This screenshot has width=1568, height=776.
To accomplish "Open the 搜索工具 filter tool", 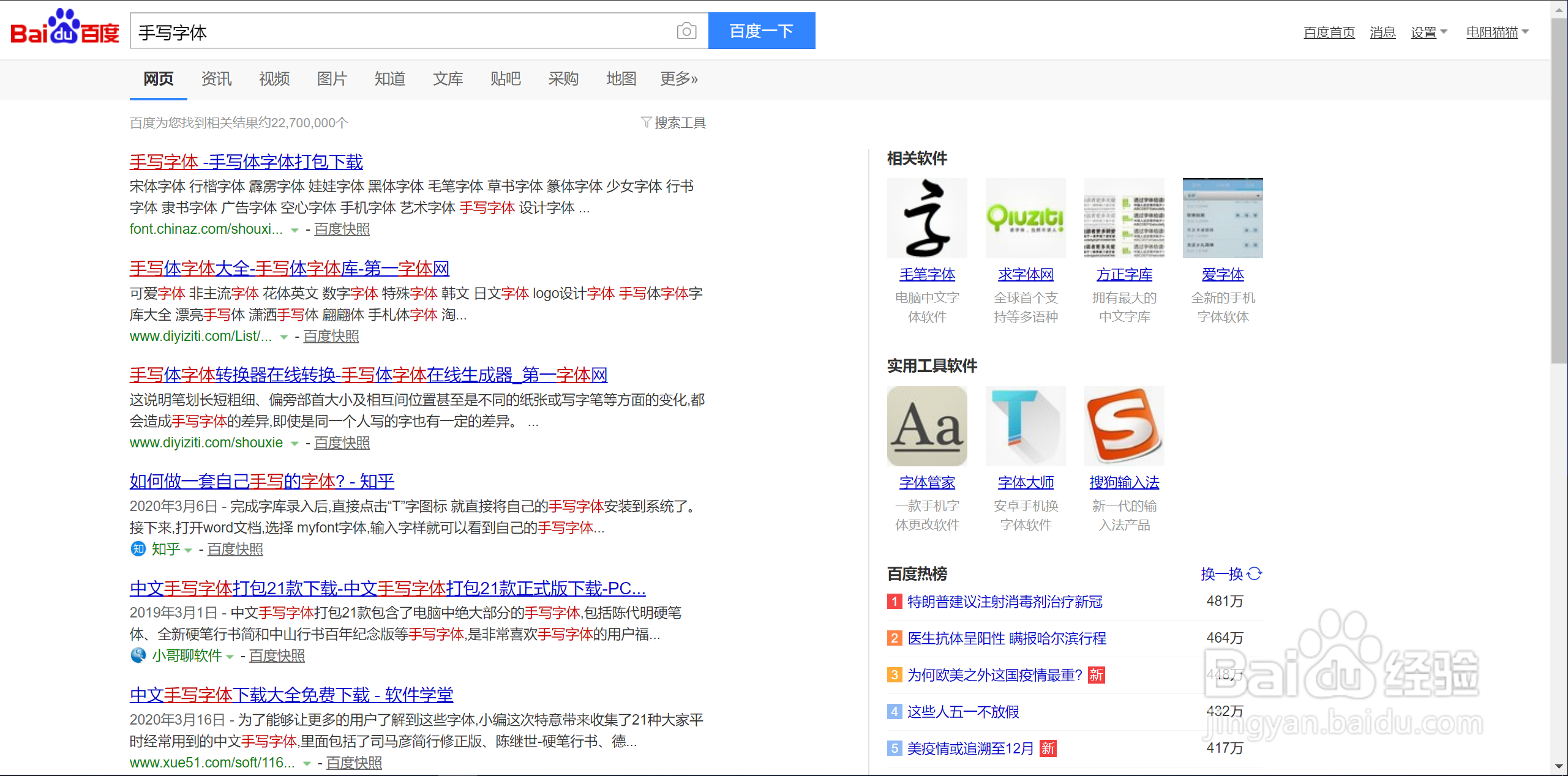I will (x=673, y=122).
